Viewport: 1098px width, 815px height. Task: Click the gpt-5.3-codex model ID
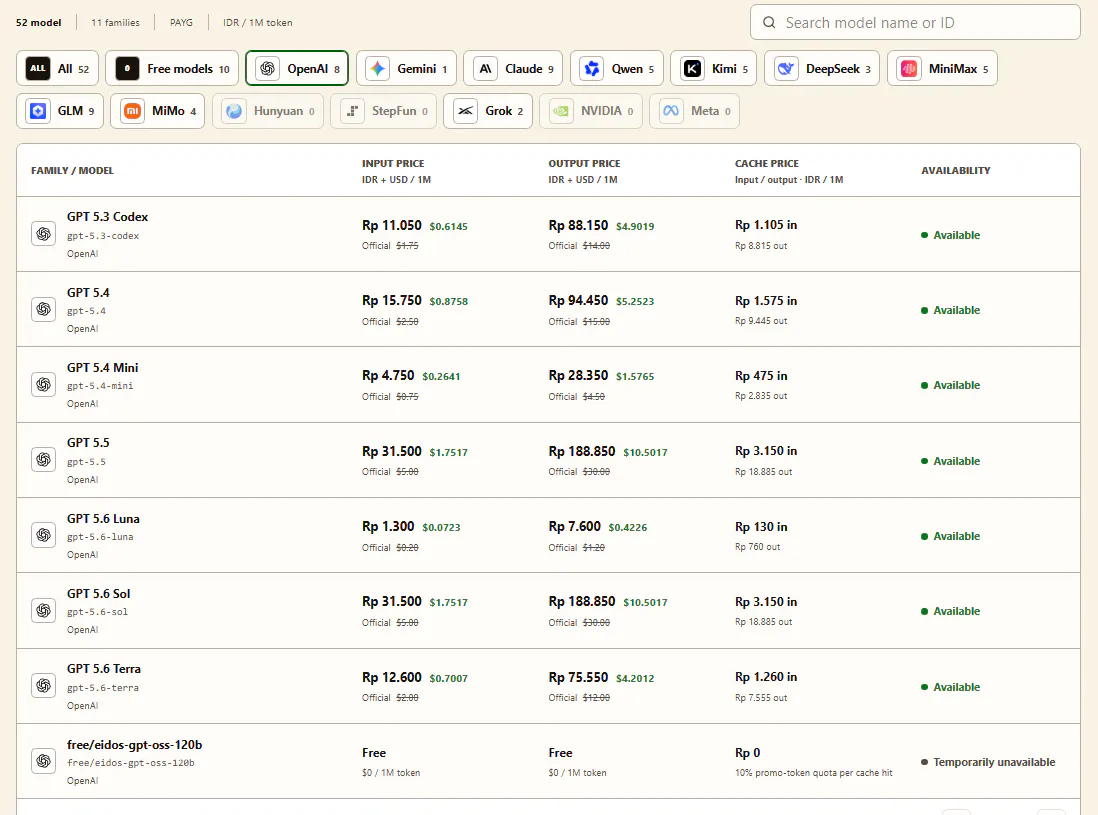click(x=103, y=236)
